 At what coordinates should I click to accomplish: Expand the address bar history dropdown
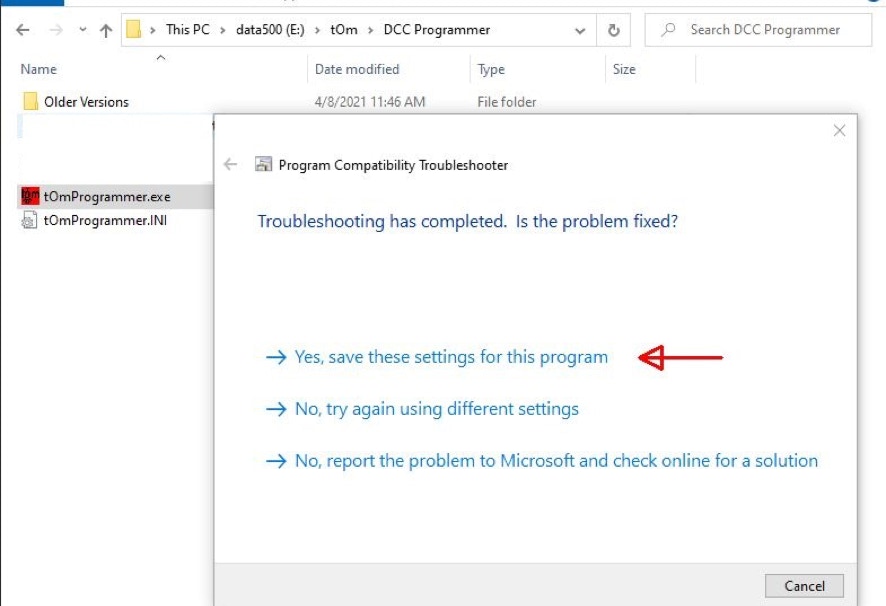coord(580,30)
